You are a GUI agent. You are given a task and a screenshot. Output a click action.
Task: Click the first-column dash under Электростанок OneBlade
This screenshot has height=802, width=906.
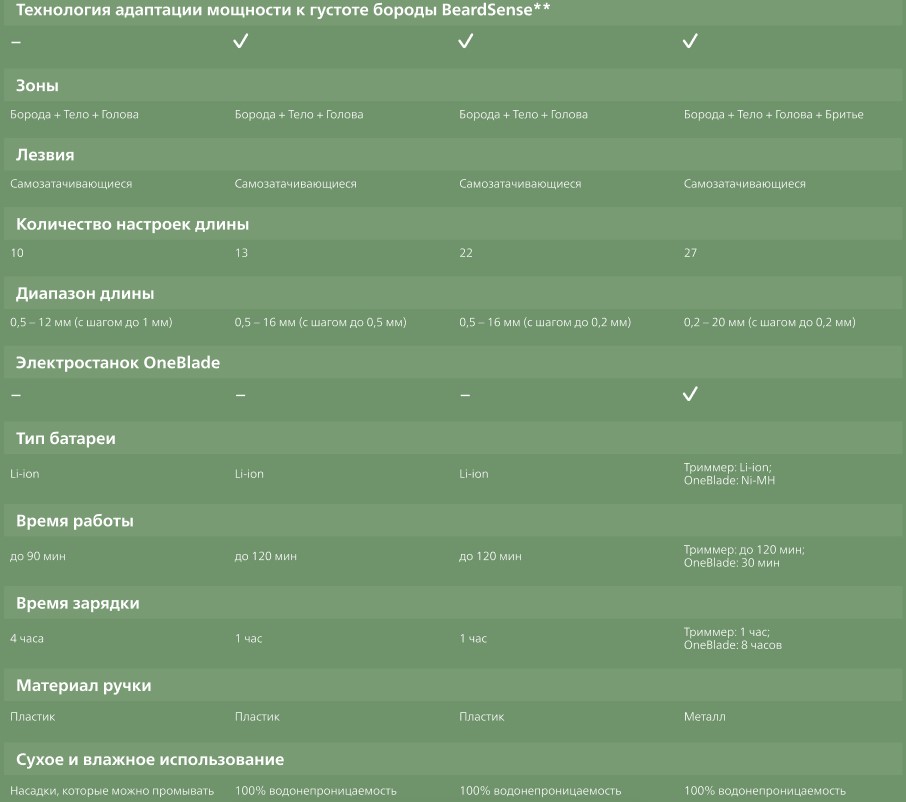(15, 395)
